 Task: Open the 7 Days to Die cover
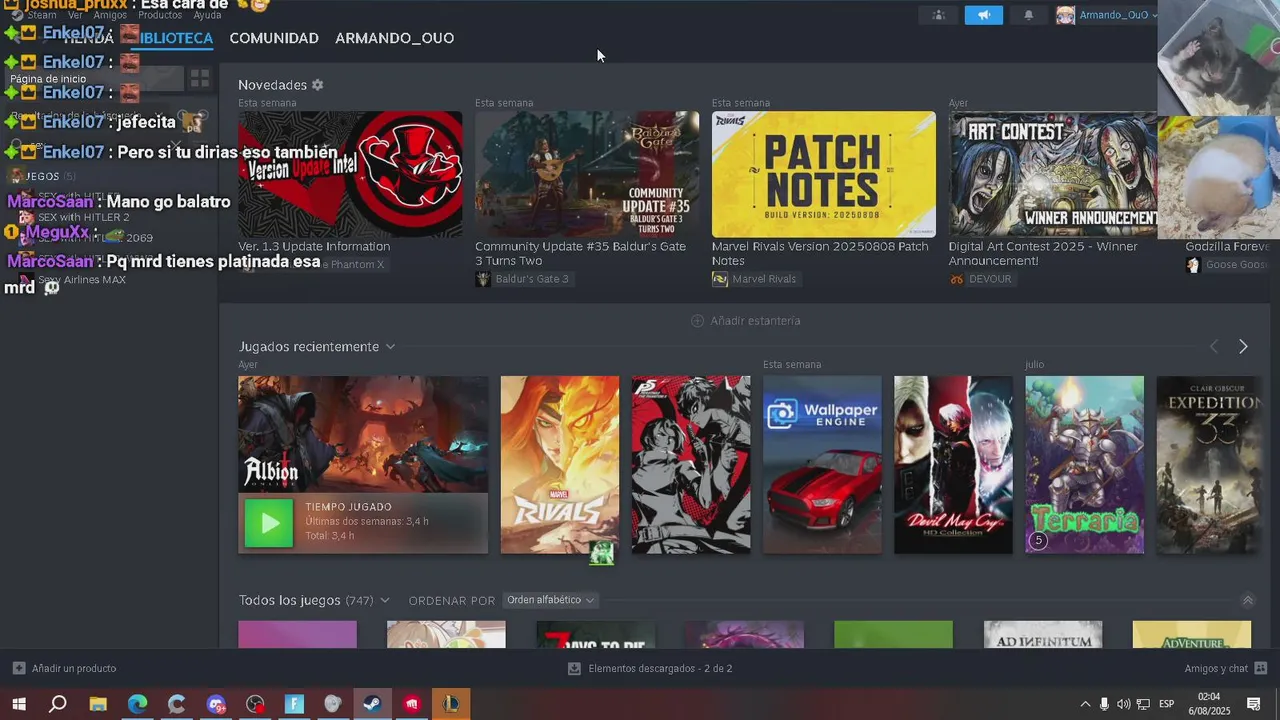[595, 634]
